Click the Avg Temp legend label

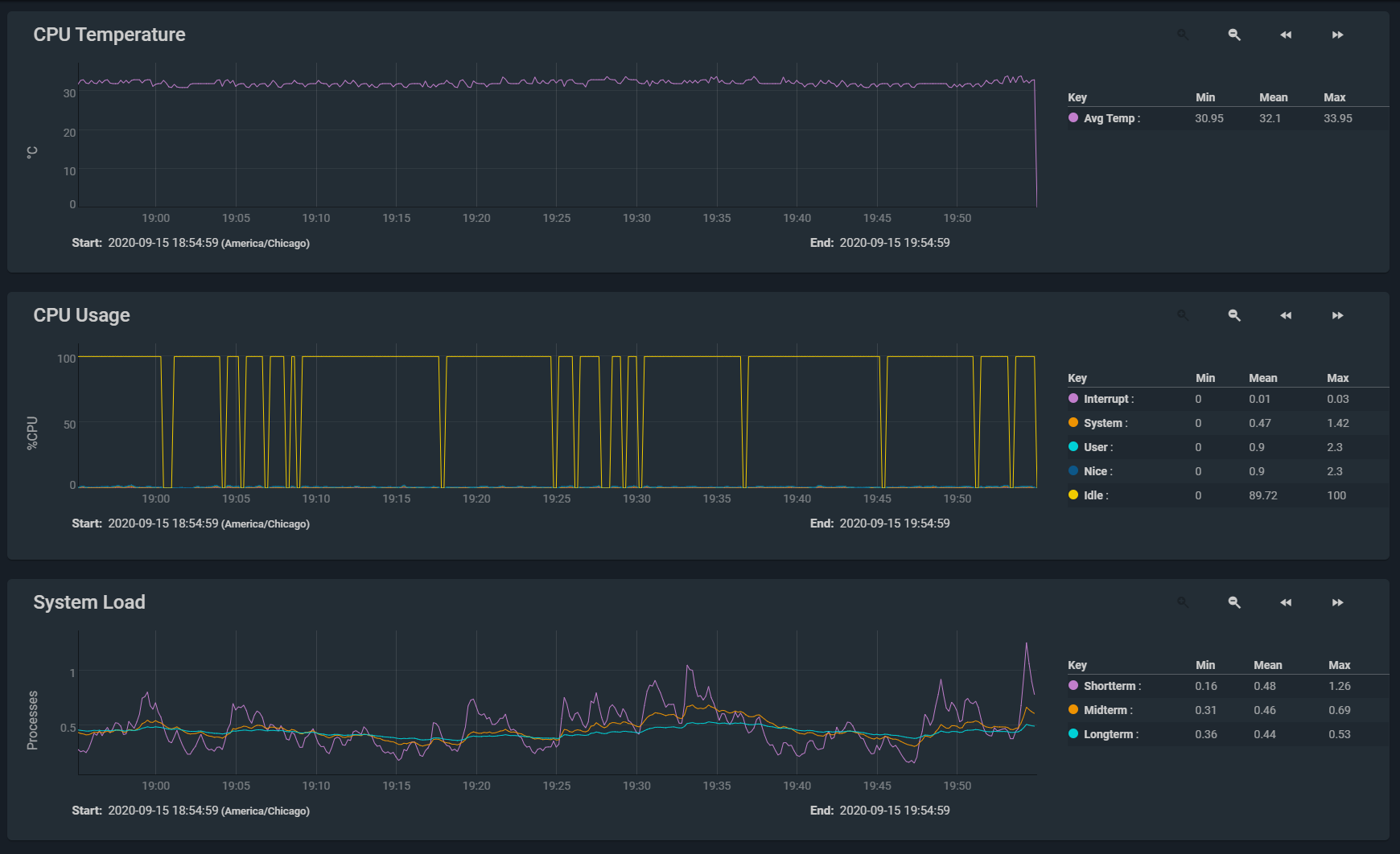click(x=1110, y=118)
